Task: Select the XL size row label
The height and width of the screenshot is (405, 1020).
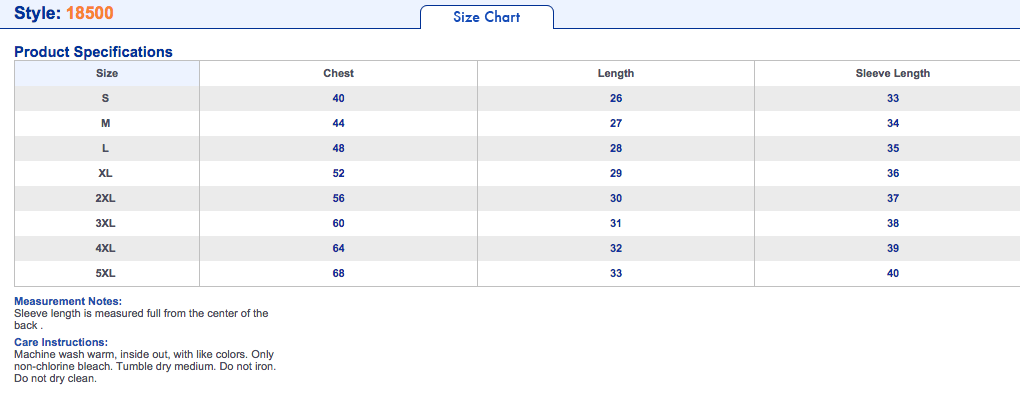Action: [105, 174]
